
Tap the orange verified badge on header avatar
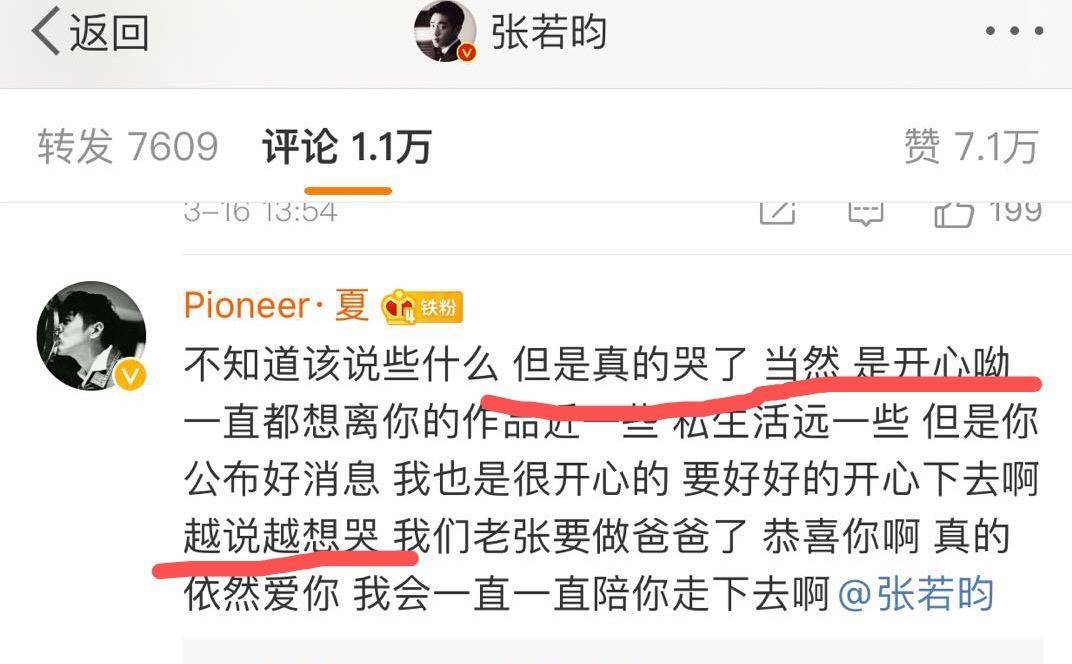click(x=466, y=52)
